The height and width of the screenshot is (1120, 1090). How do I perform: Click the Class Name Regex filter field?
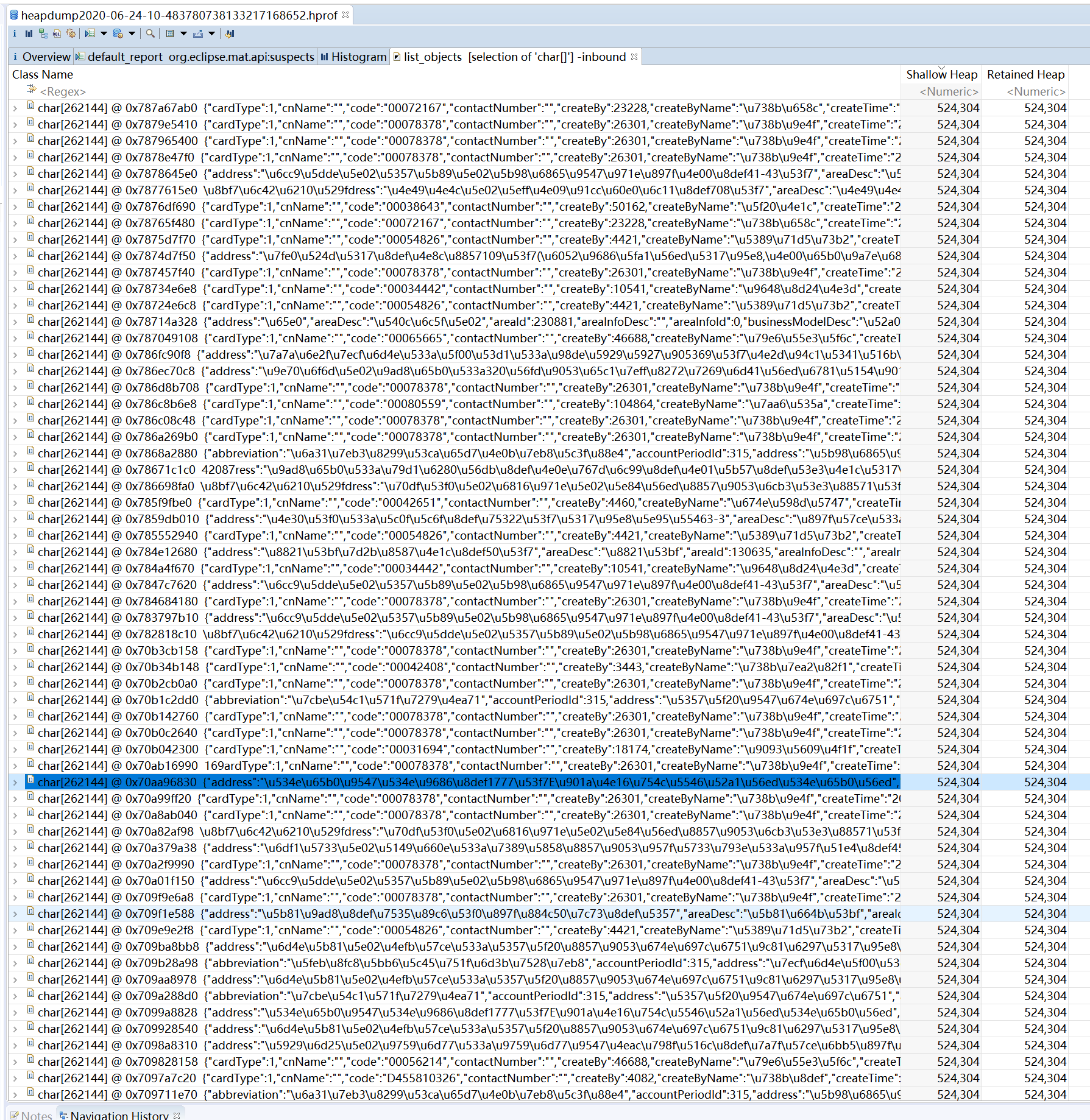tap(63, 91)
